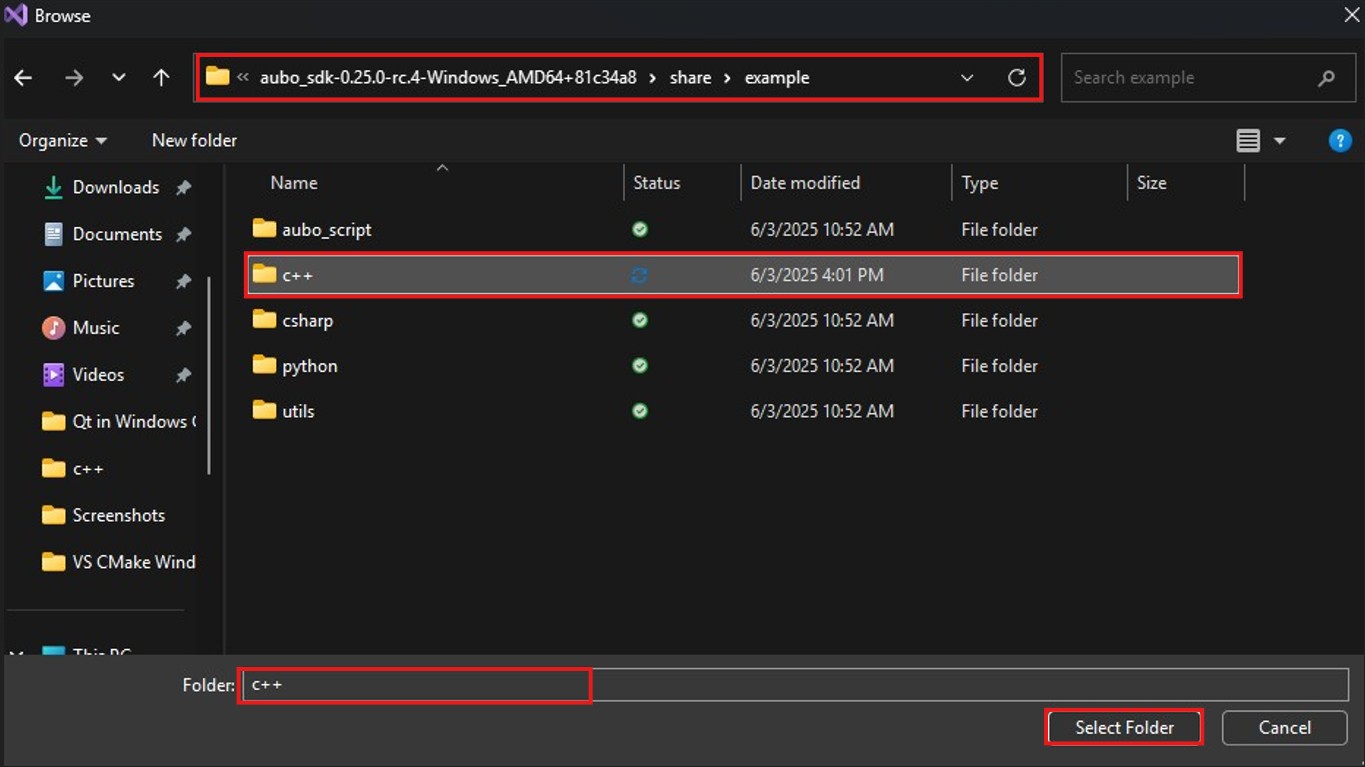Click into the Folder name field
Image resolution: width=1365 pixels, height=767 pixels.
(x=795, y=685)
